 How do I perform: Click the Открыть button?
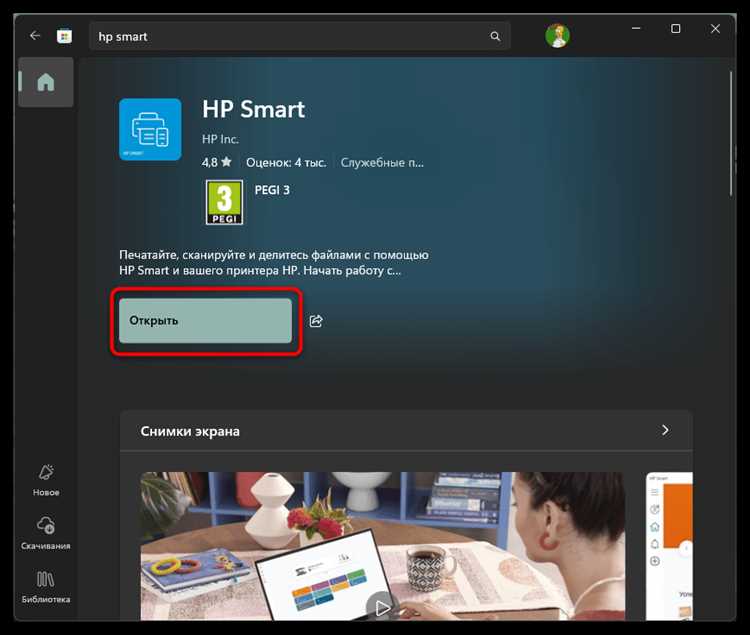205,320
